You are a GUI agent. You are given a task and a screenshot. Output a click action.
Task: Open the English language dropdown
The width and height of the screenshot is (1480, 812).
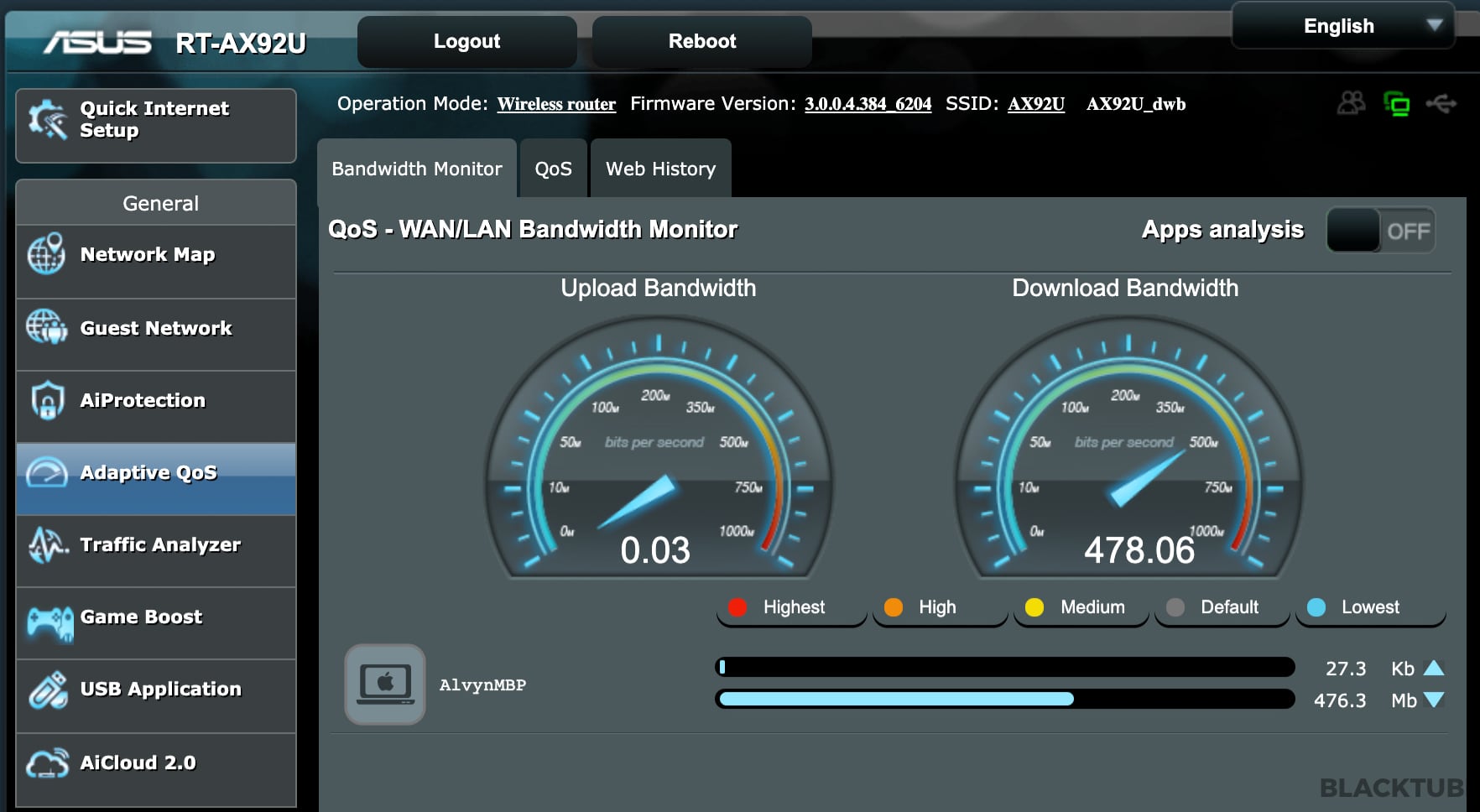[1342, 26]
